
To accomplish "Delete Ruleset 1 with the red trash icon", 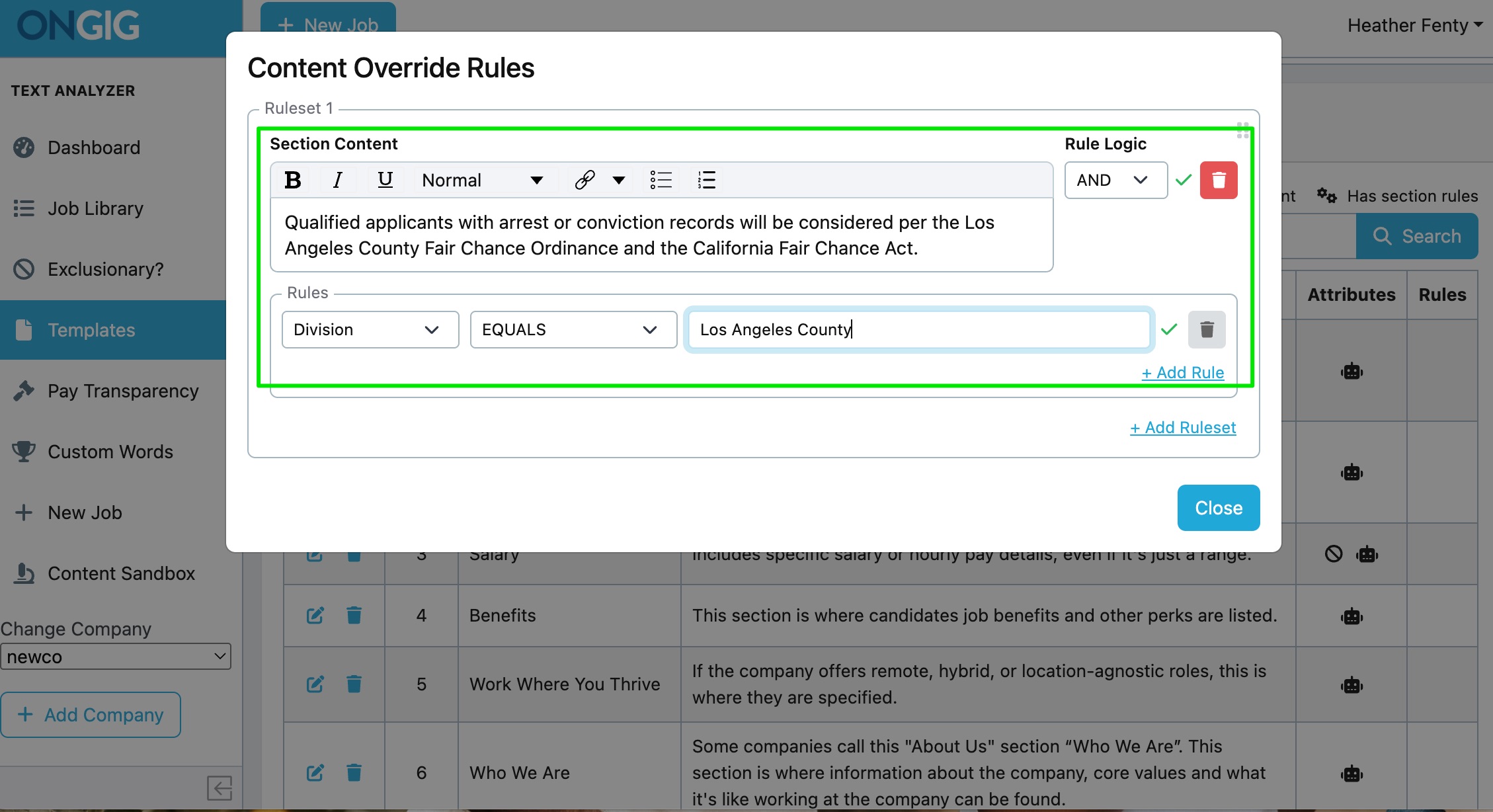I will click(x=1219, y=180).
